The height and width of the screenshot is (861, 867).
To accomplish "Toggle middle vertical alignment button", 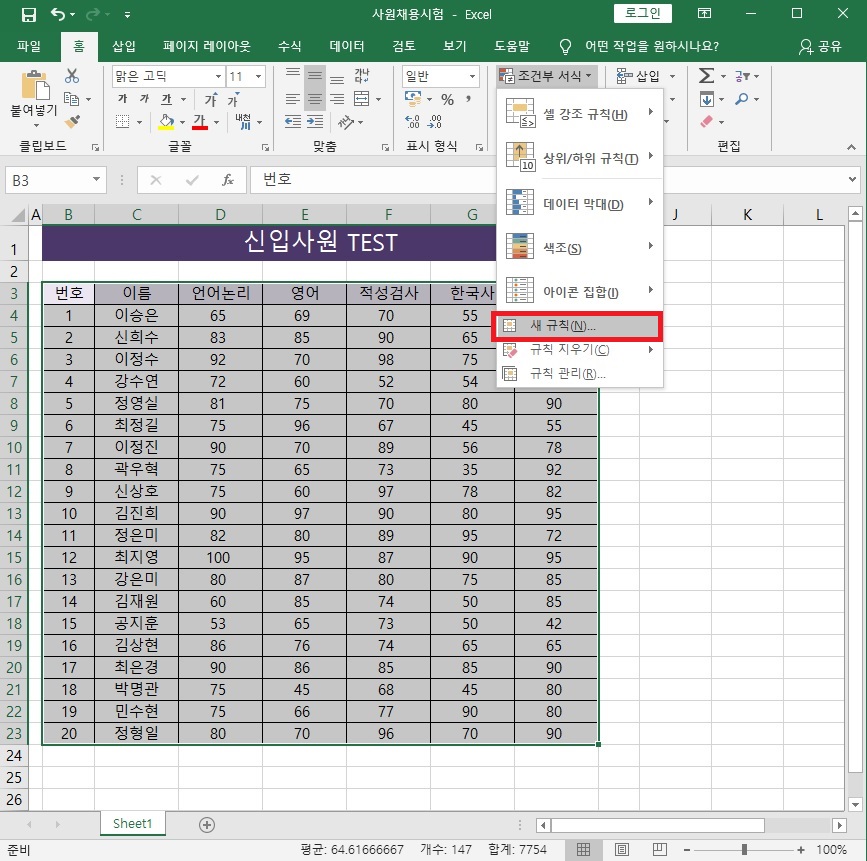I will [315, 76].
